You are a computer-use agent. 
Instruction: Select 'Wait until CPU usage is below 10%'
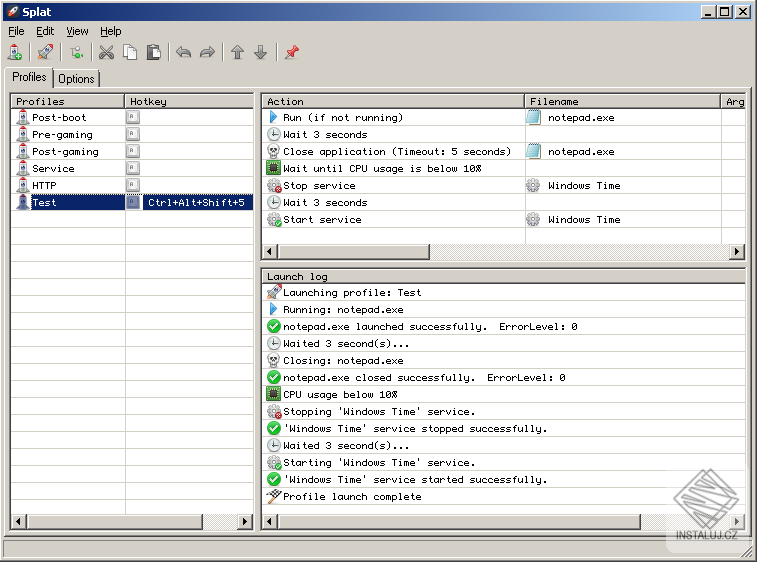click(382, 169)
